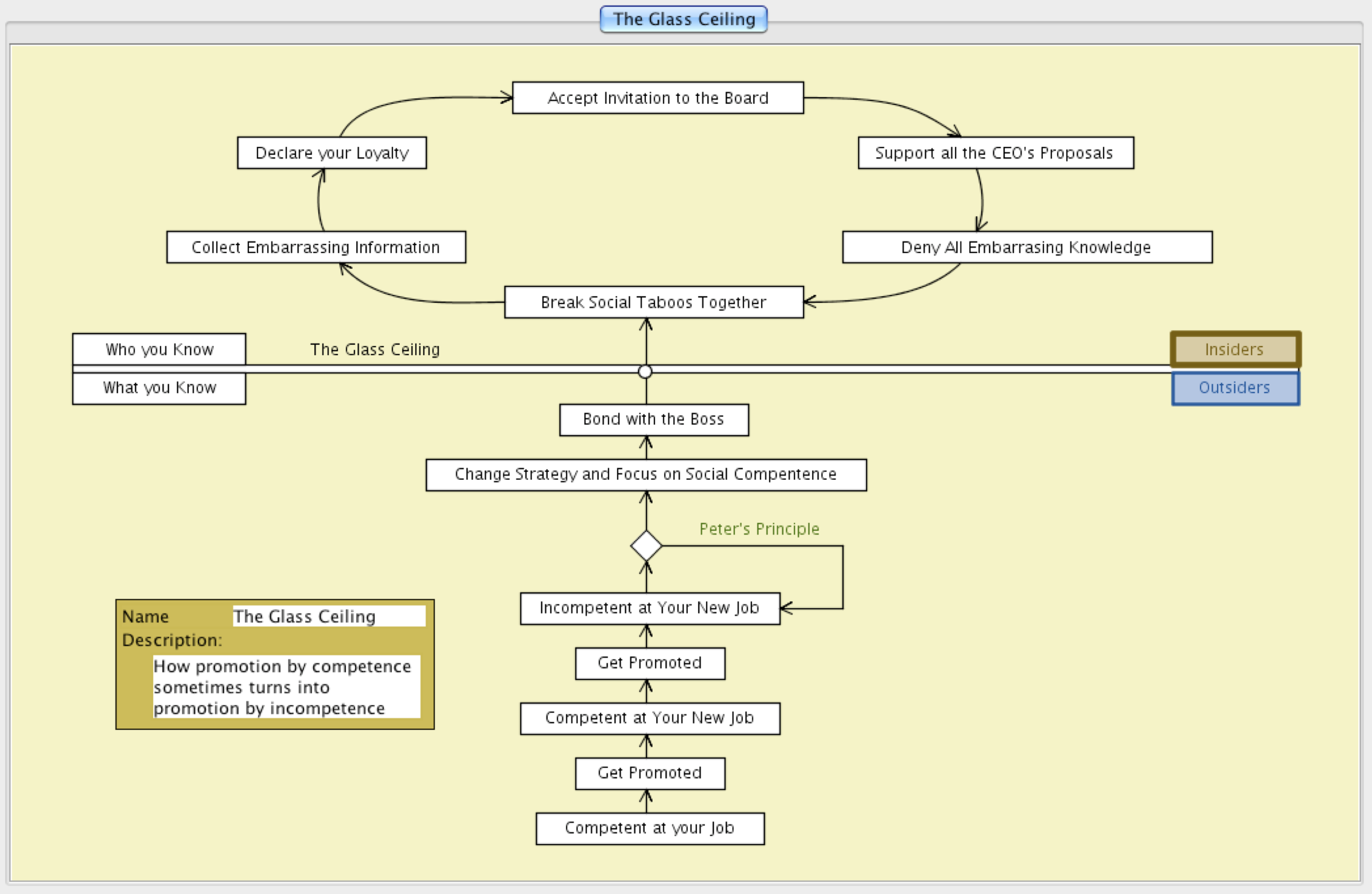
Task: Select Competent at your Job bottom node
Action: coord(649,828)
